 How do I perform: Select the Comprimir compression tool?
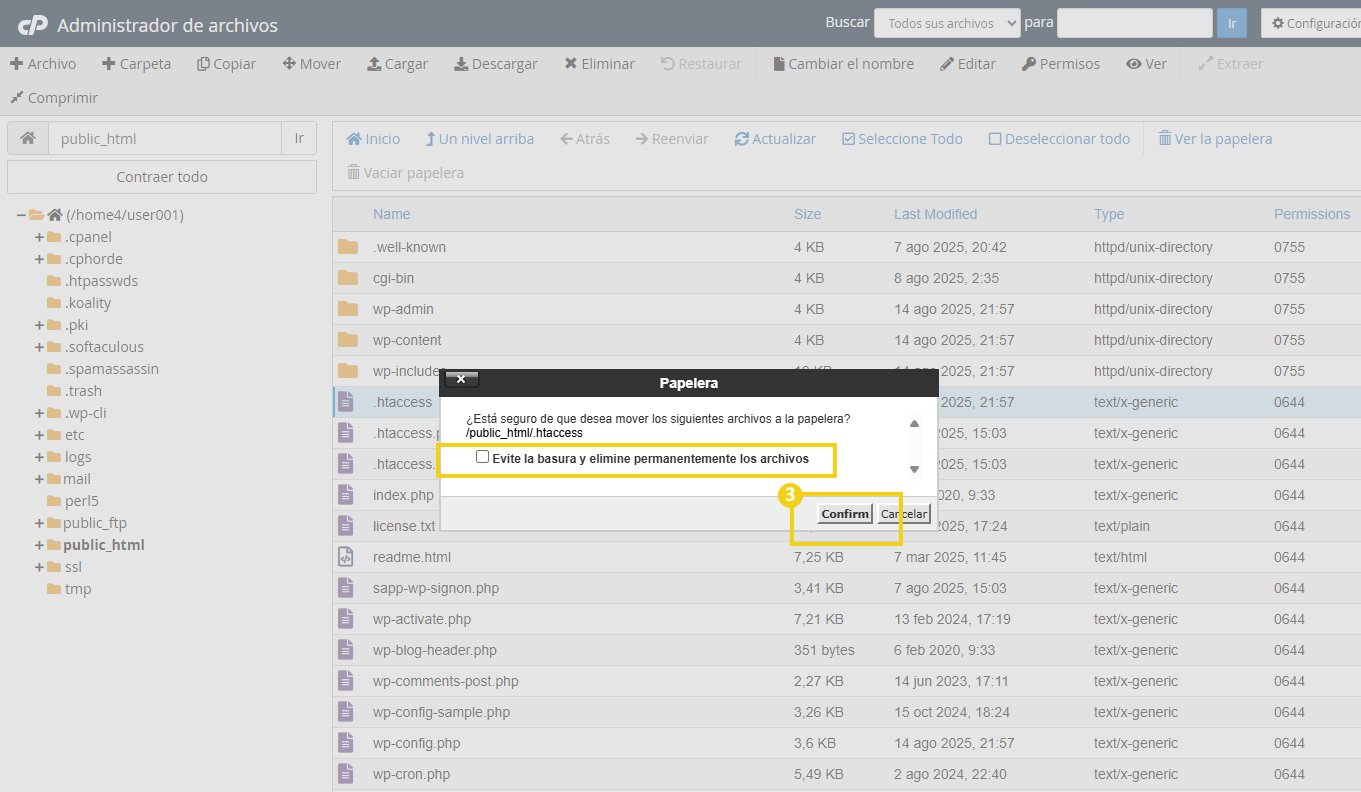[x=52, y=97]
